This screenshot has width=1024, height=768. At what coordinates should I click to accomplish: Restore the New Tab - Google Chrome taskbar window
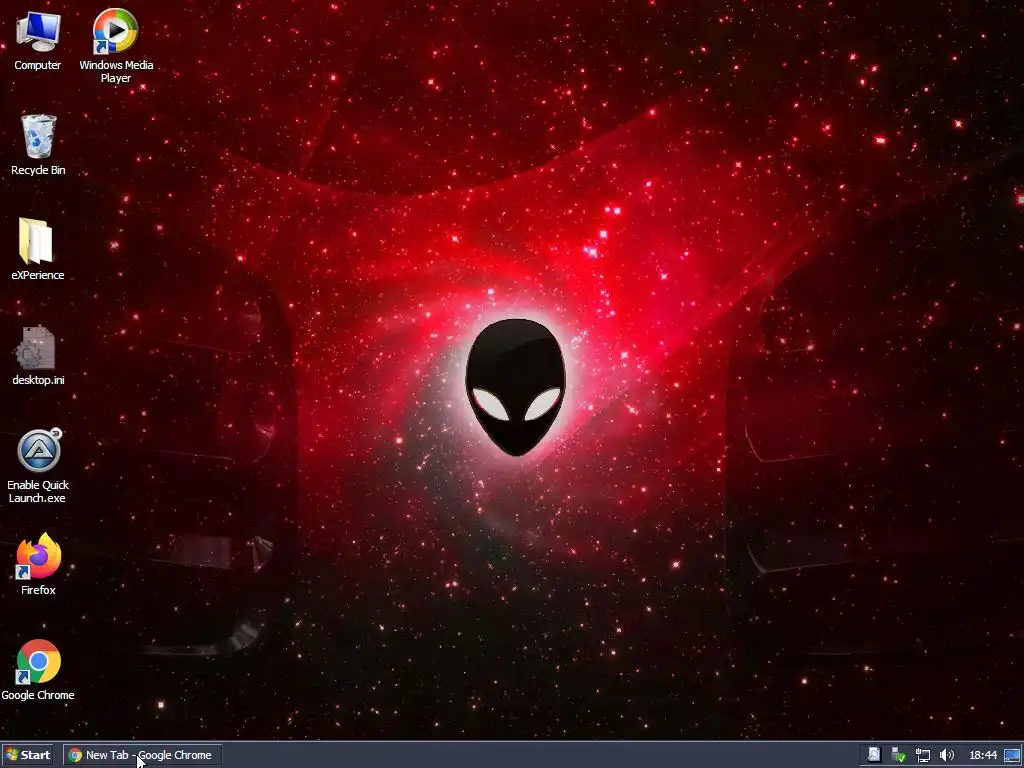click(x=143, y=755)
